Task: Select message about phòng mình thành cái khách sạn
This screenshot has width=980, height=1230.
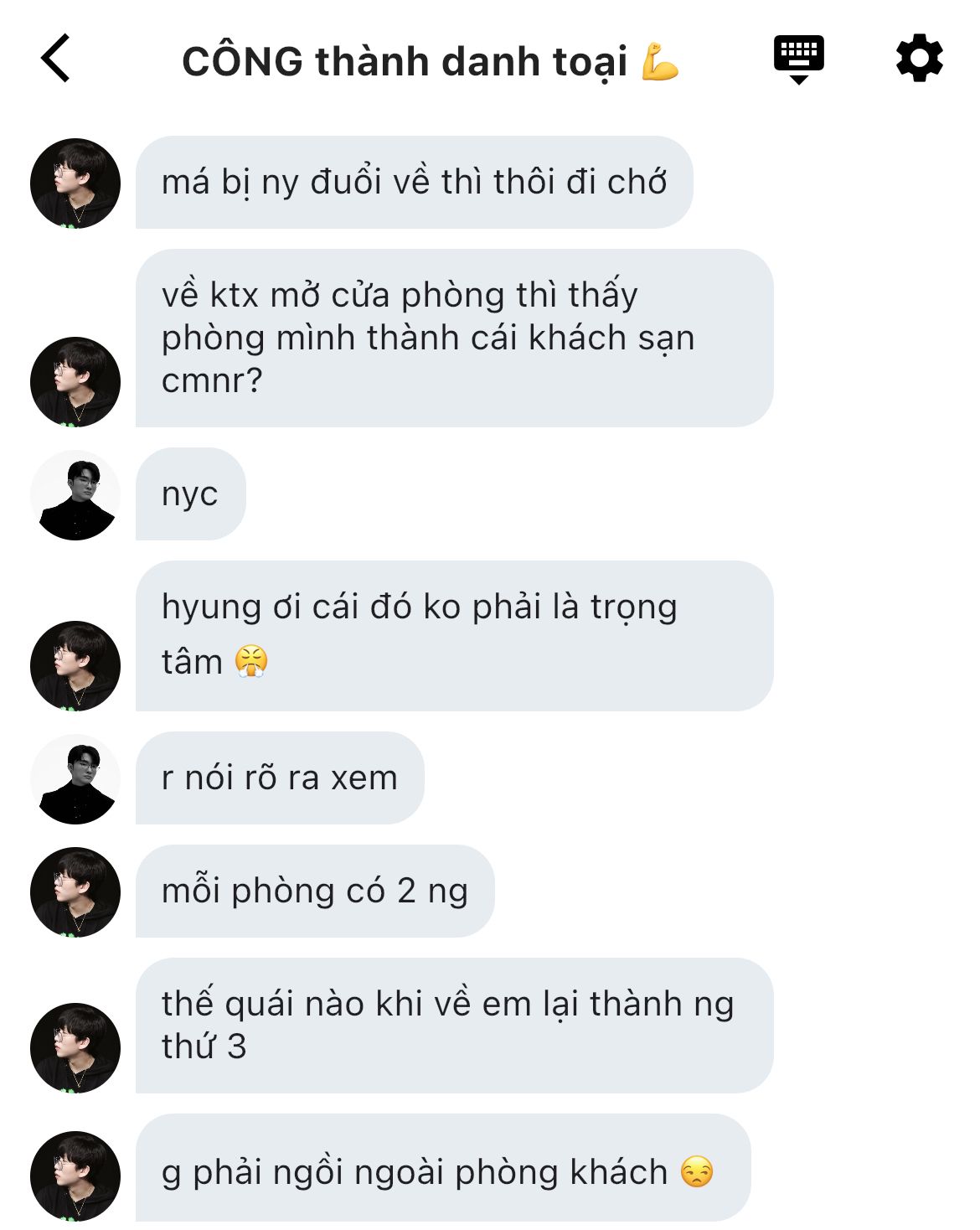Action: pos(454,338)
